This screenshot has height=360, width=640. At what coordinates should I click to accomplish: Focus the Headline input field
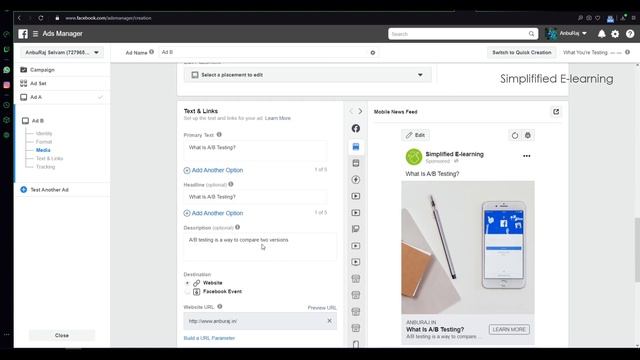click(256, 197)
